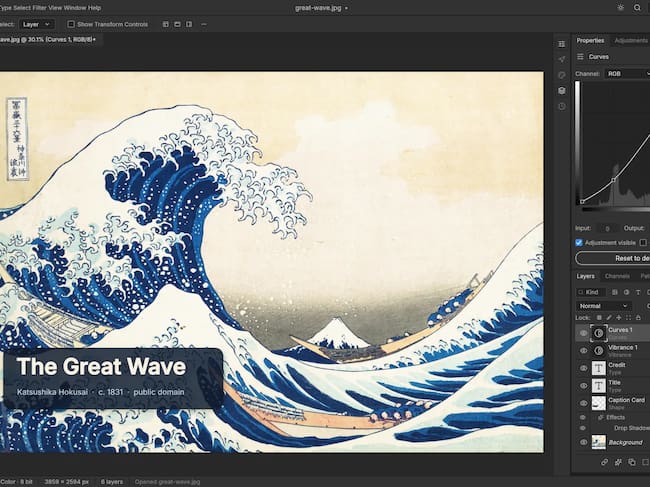Lock position move icon
This screenshot has width=650, height=487.
tap(619, 317)
